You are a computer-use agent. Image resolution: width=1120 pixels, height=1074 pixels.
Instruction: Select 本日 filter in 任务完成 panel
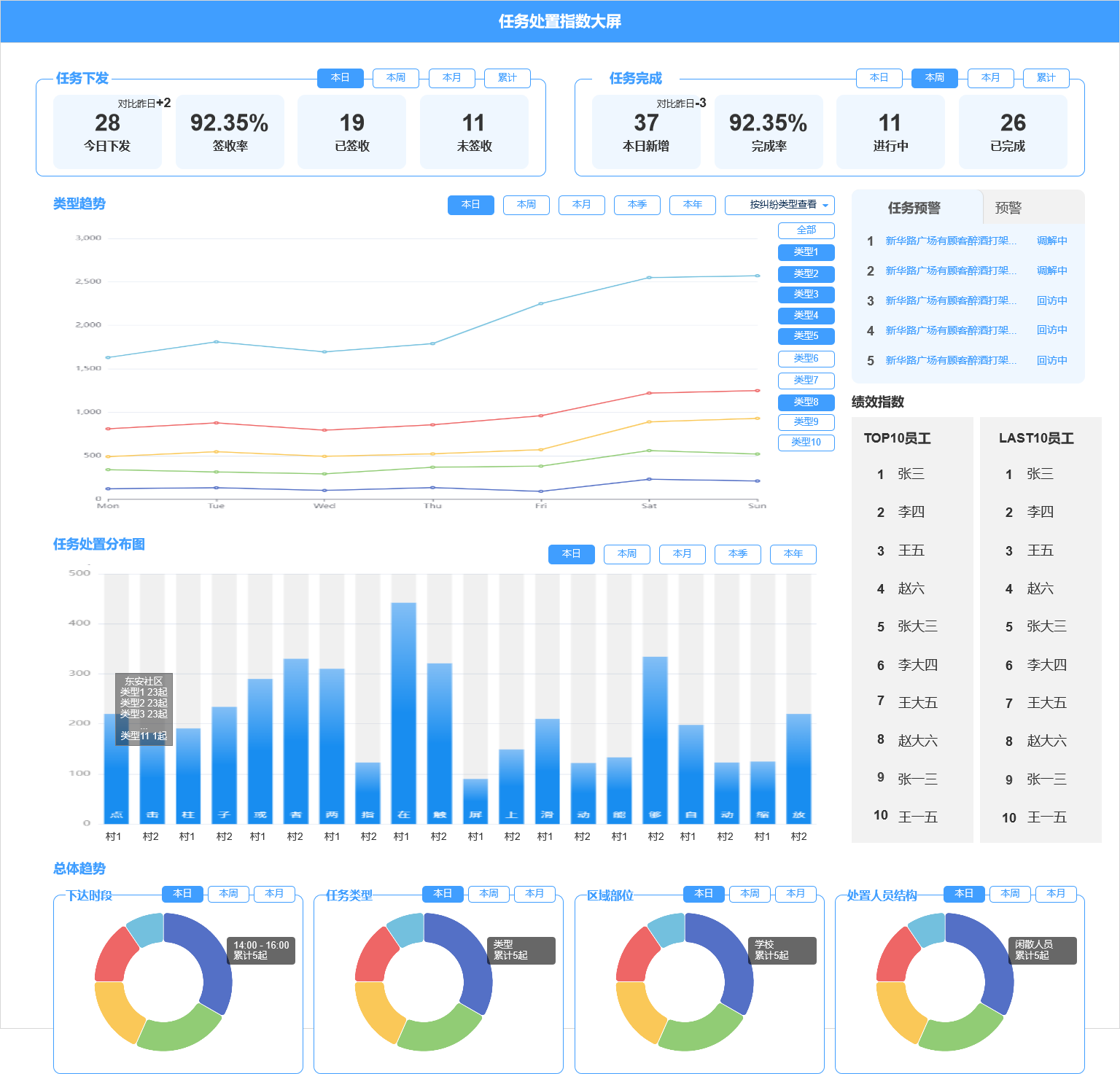[x=879, y=78]
